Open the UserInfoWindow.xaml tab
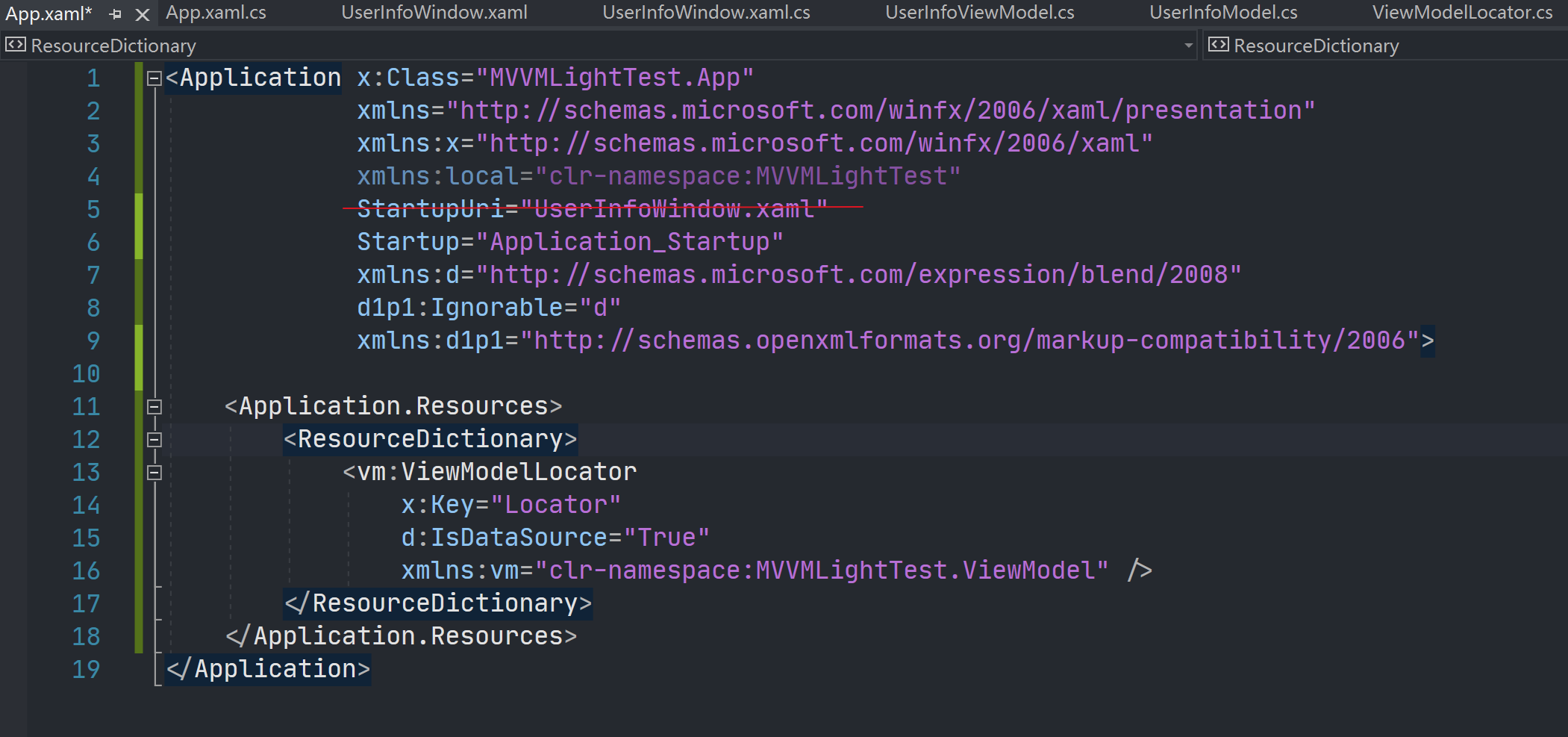1568x737 pixels. point(434,13)
